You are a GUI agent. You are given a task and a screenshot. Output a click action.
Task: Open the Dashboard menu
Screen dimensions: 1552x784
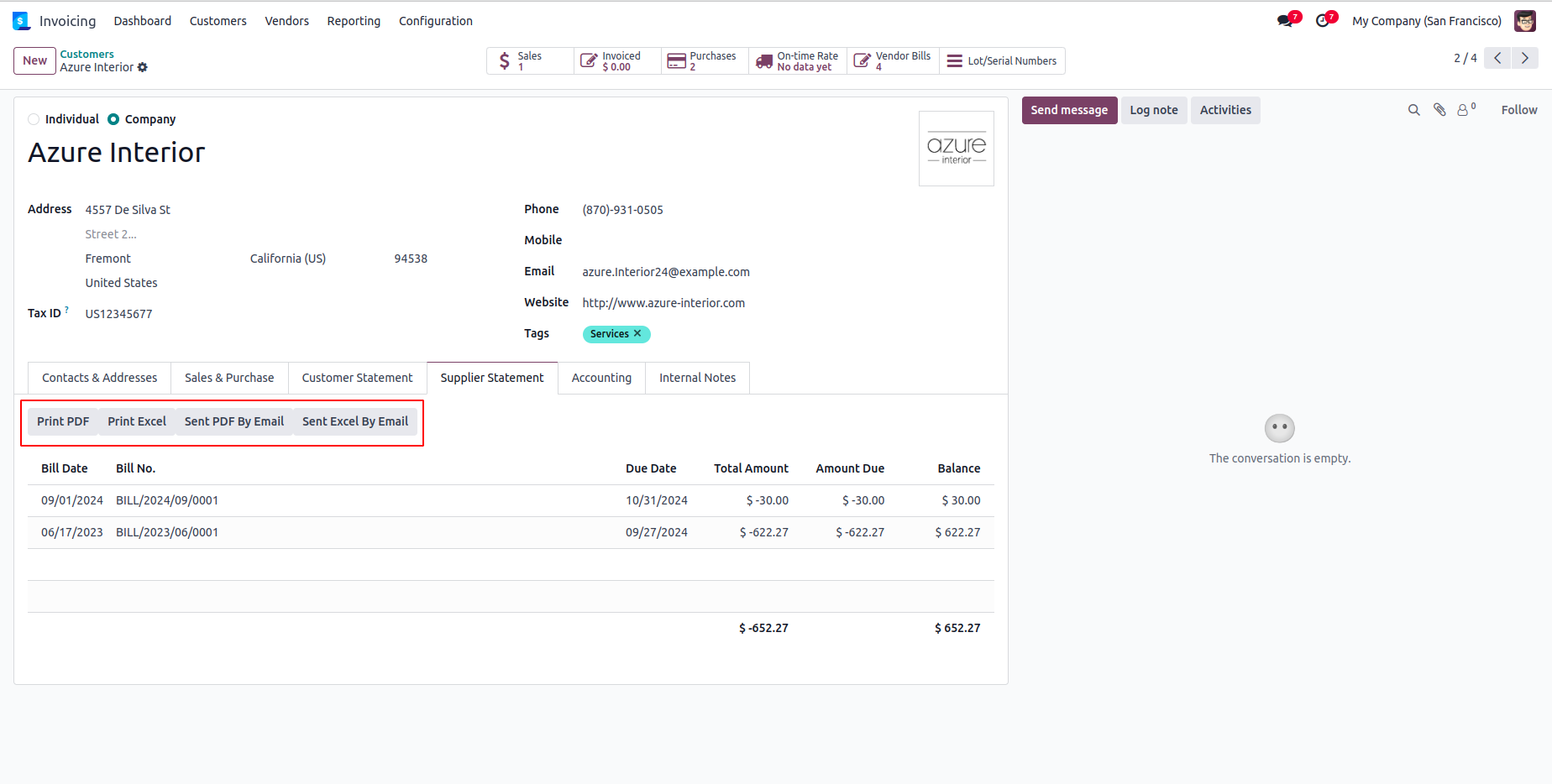point(143,21)
